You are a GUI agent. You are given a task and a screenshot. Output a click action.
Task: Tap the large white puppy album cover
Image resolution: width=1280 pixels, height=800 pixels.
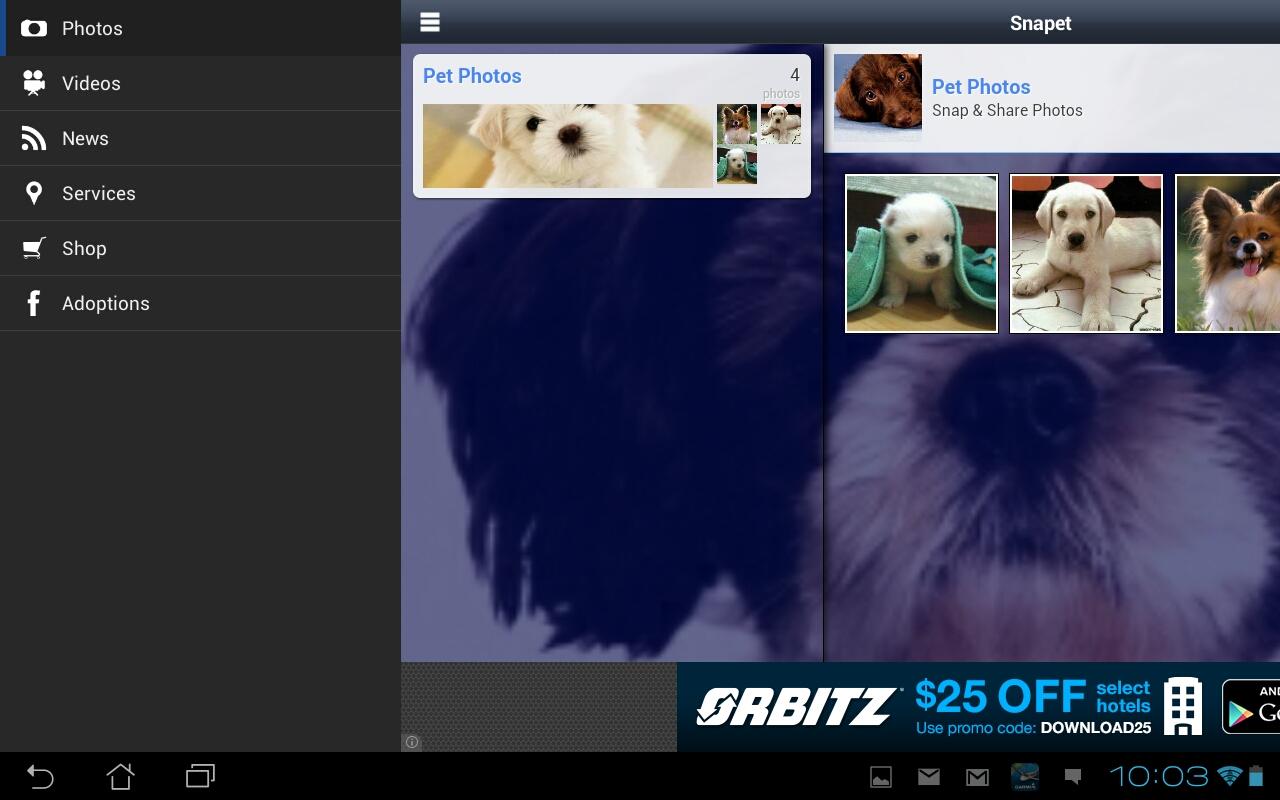tap(568, 146)
